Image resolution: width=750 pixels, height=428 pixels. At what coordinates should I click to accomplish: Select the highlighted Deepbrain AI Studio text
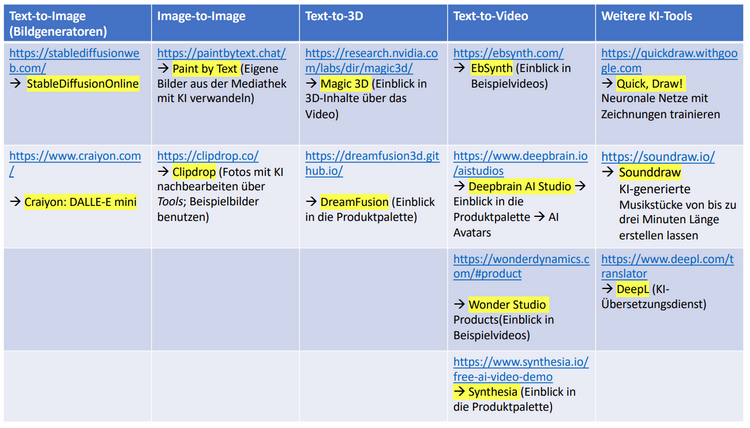tap(520, 187)
